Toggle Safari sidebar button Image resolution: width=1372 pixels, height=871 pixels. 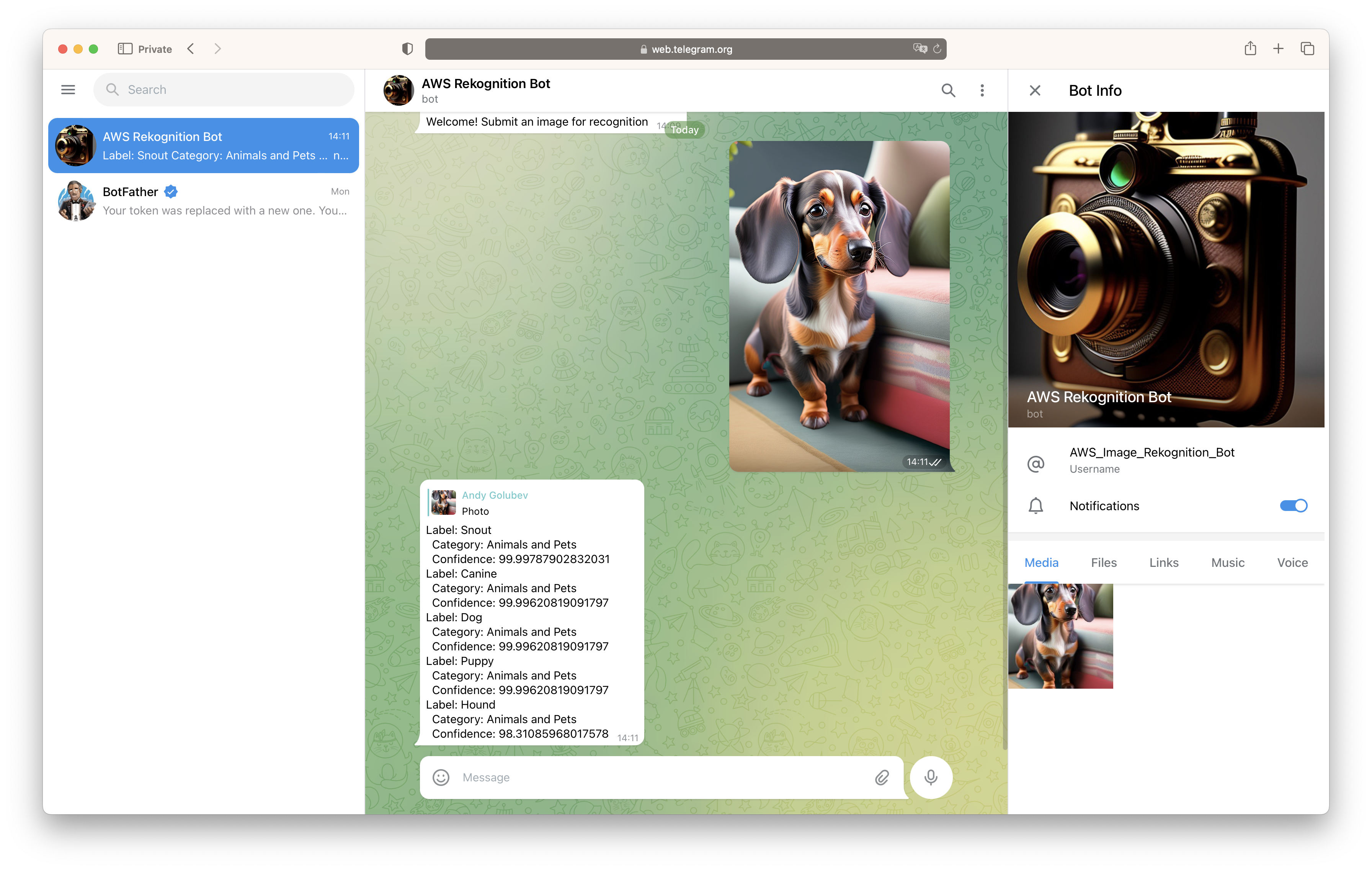pyautogui.click(x=125, y=48)
